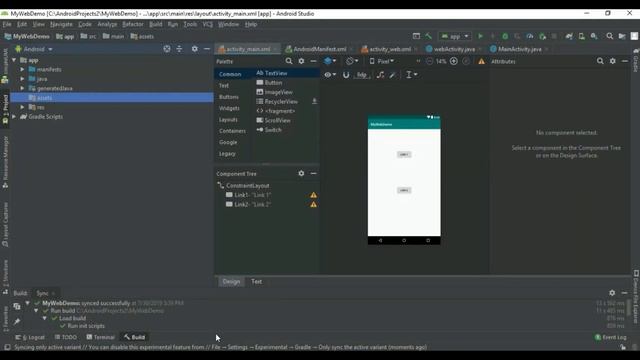Open the Logcat tool window
The width and height of the screenshot is (640, 360).
coord(31,337)
